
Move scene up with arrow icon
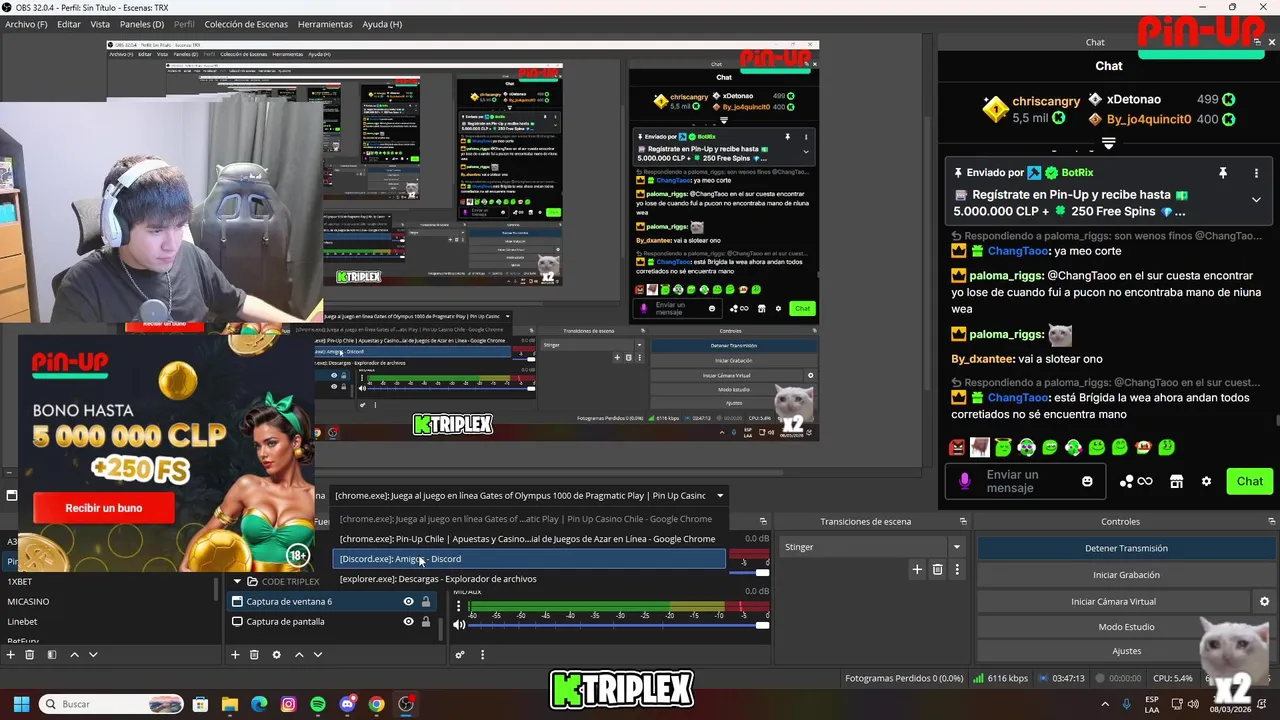(x=74, y=654)
